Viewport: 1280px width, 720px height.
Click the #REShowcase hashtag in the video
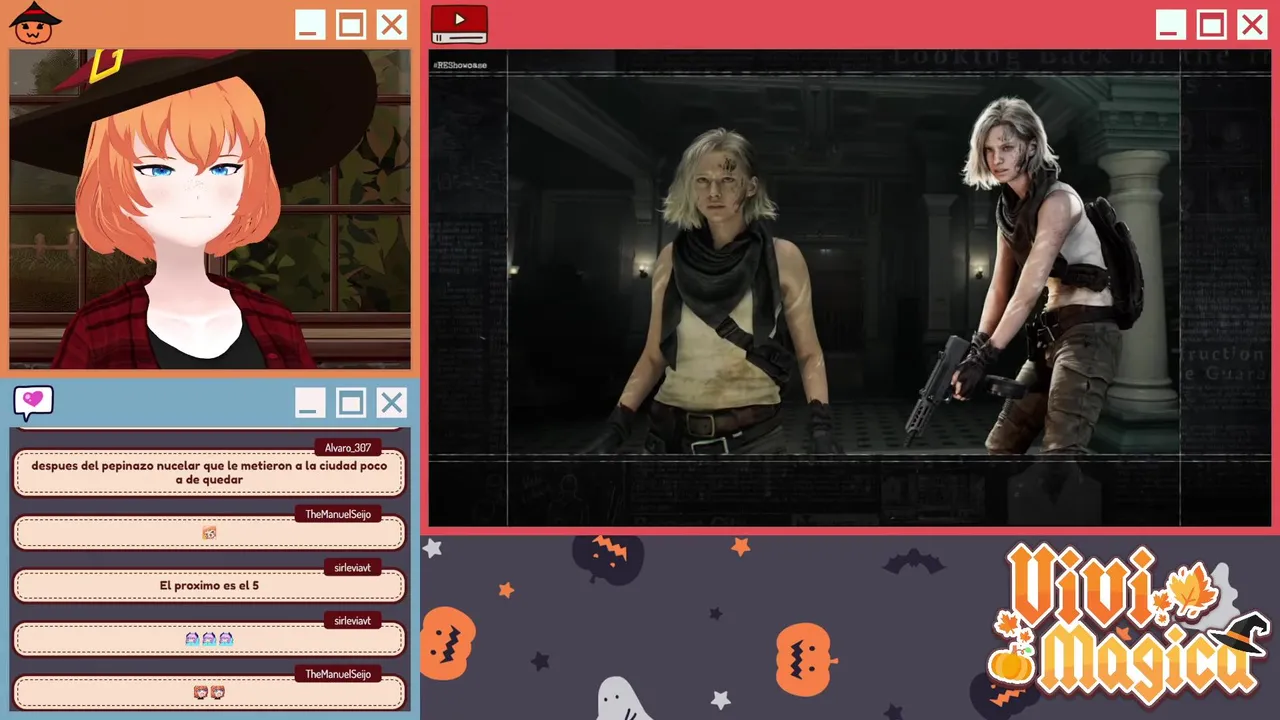(x=460, y=65)
